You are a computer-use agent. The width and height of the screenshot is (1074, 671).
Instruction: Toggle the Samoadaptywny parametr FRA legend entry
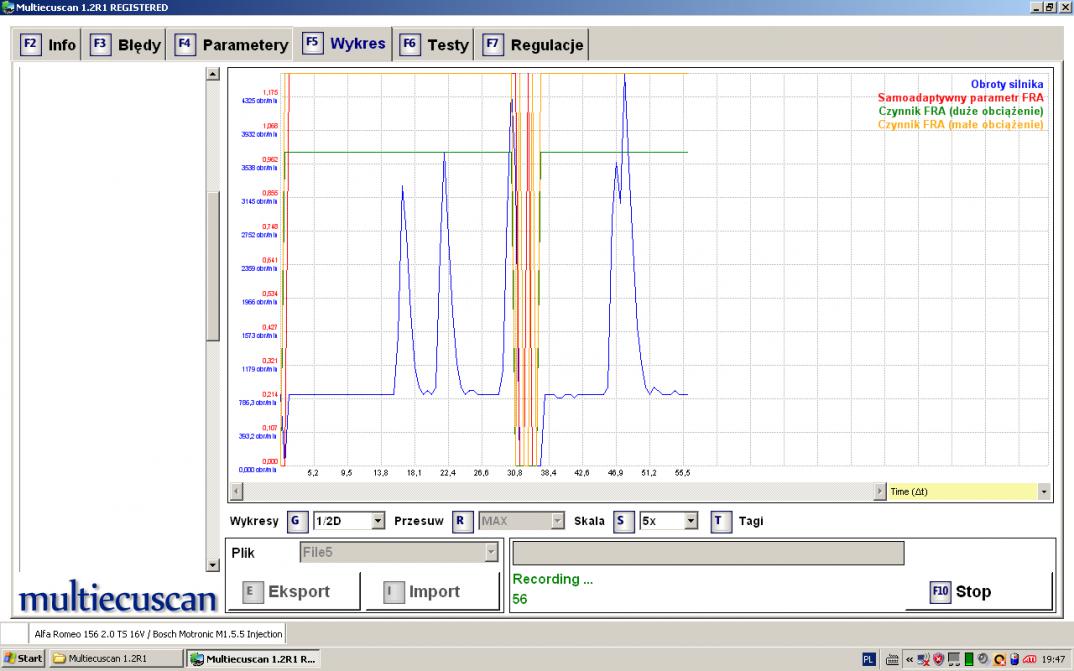[960, 98]
